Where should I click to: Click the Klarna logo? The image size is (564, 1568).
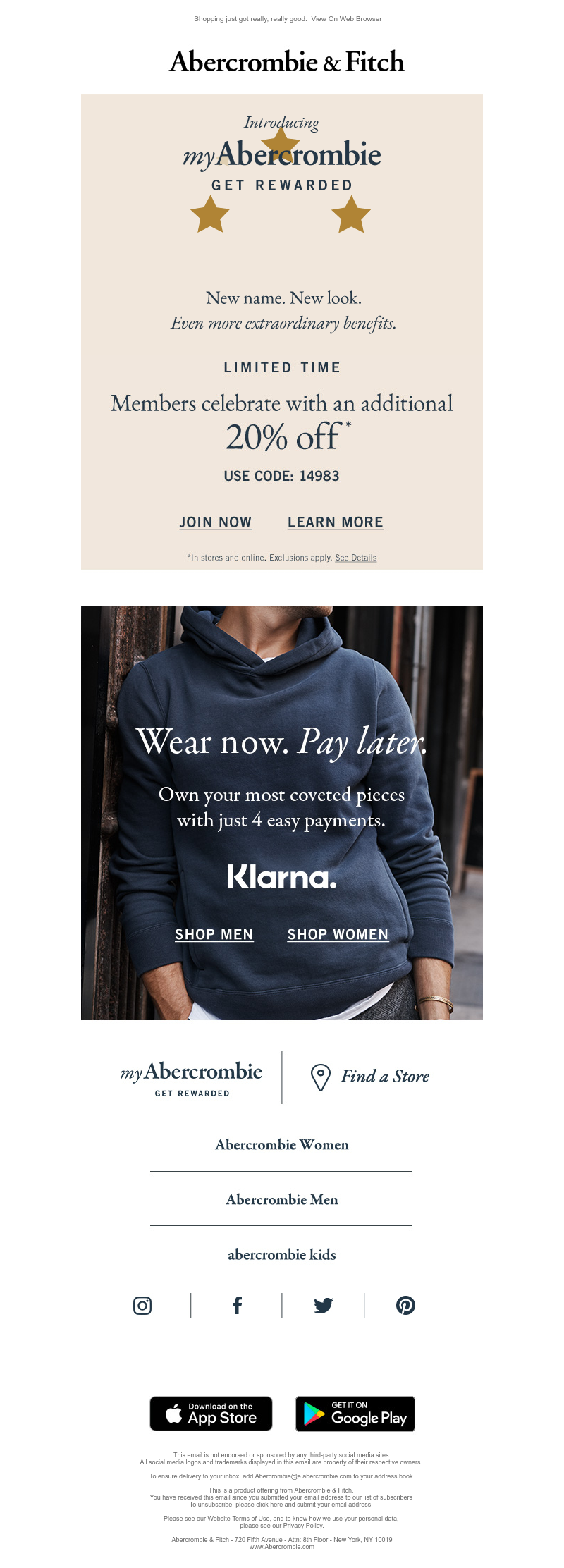coord(282,876)
